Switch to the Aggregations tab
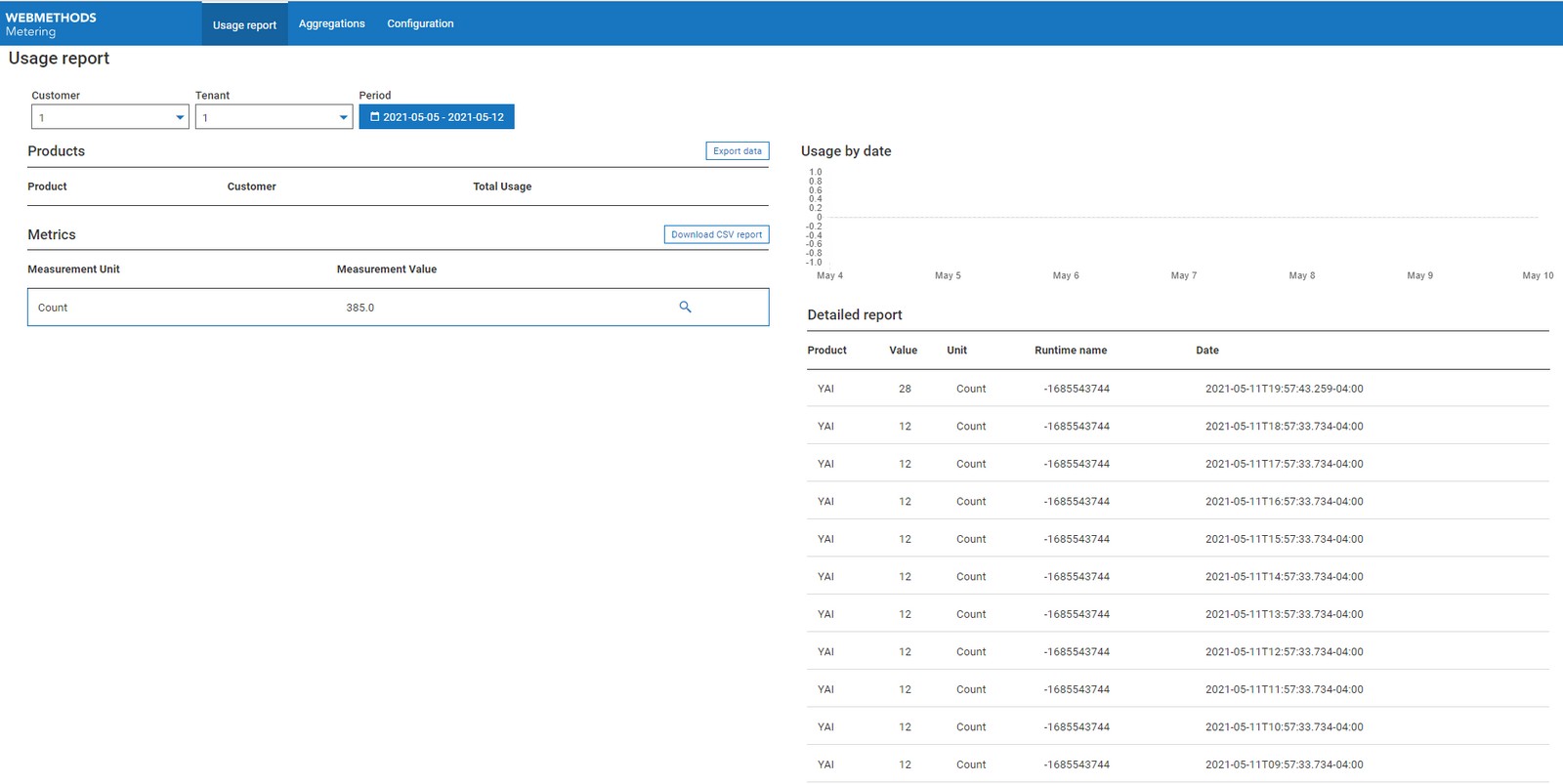1563x784 pixels. point(331,23)
